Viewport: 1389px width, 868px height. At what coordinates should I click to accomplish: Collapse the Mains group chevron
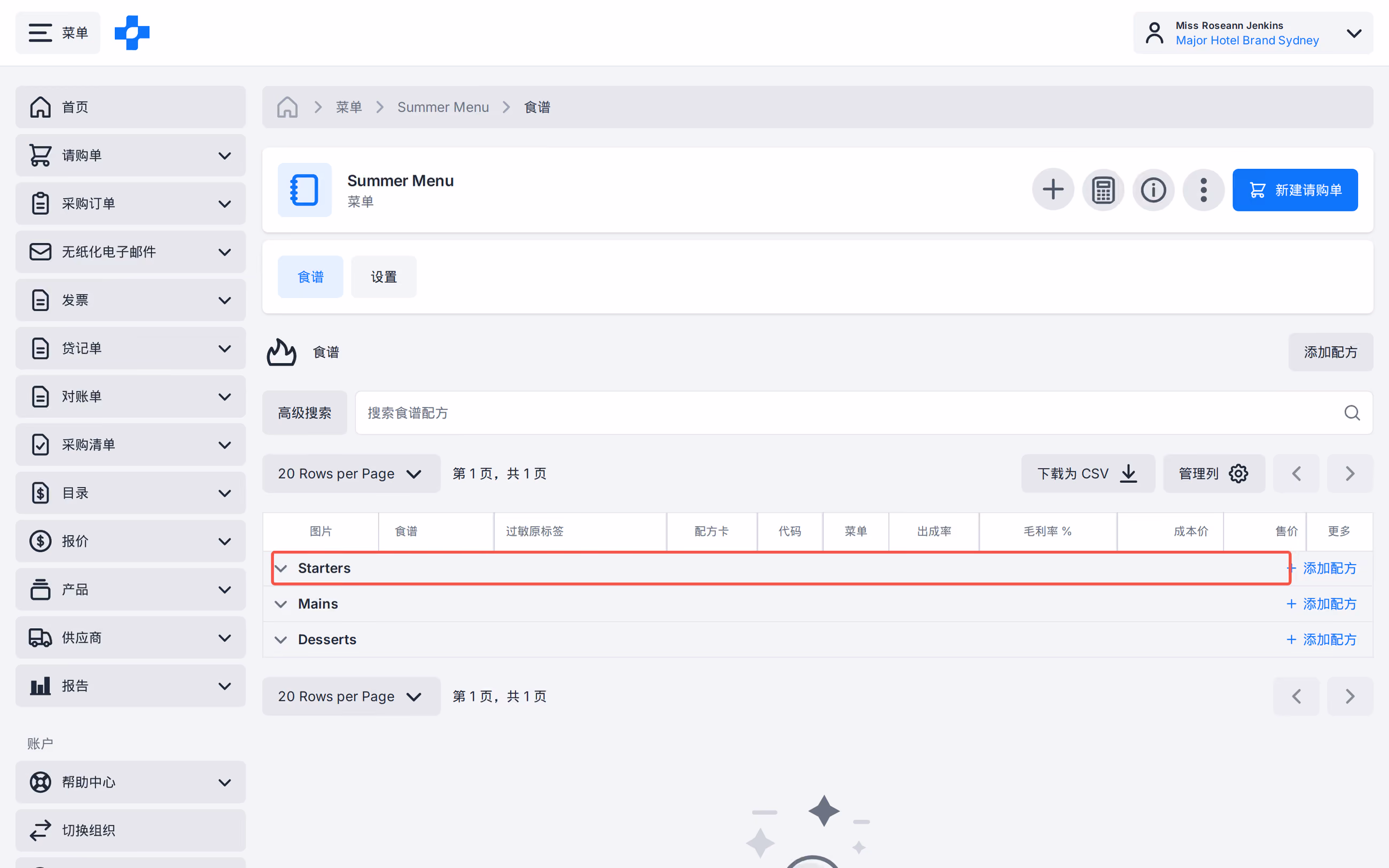click(280, 604)
